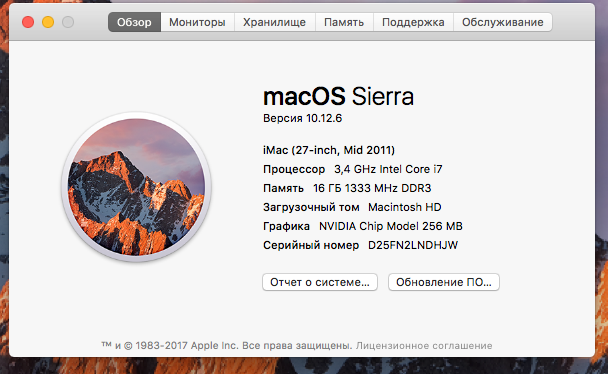Click the Отчет о системе... button
608x374 pixels.
[320, 282]
